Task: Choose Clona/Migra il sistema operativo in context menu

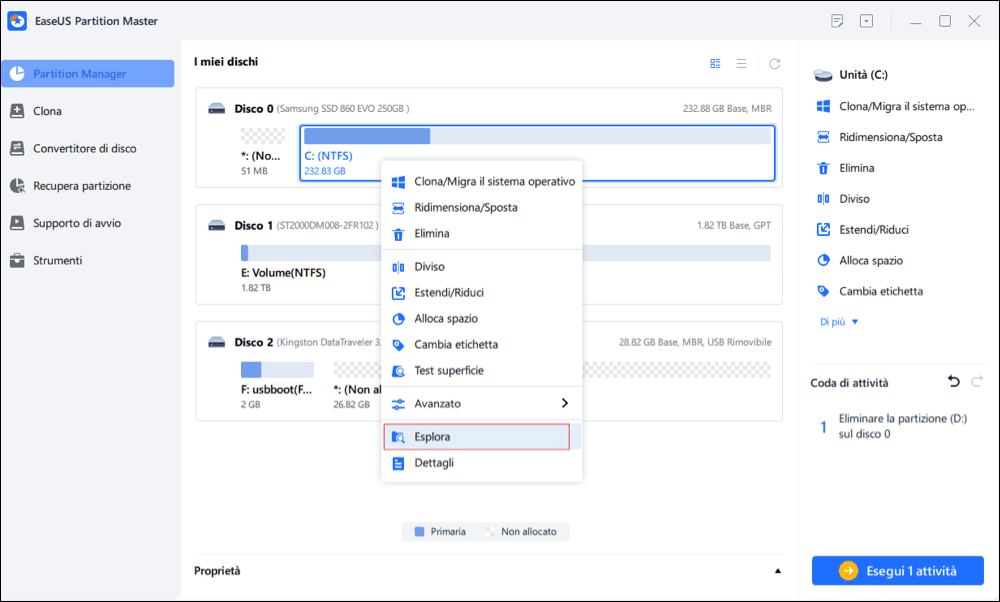Action: point(482,182)
